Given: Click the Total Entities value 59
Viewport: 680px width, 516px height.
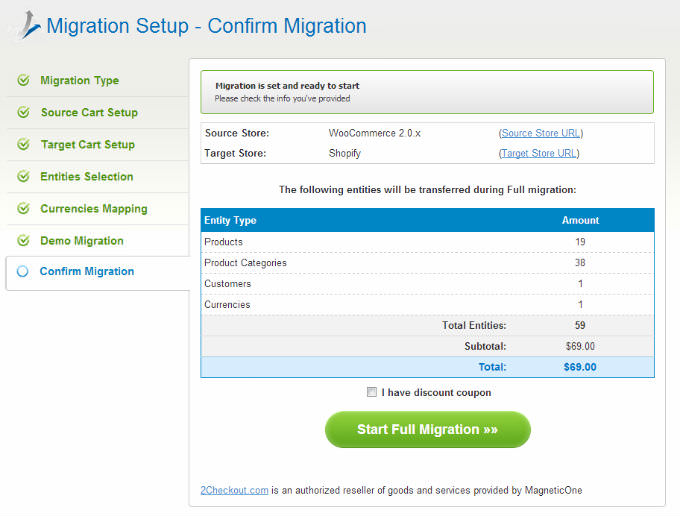Looking at the screenshot, I should pos(580,325).
